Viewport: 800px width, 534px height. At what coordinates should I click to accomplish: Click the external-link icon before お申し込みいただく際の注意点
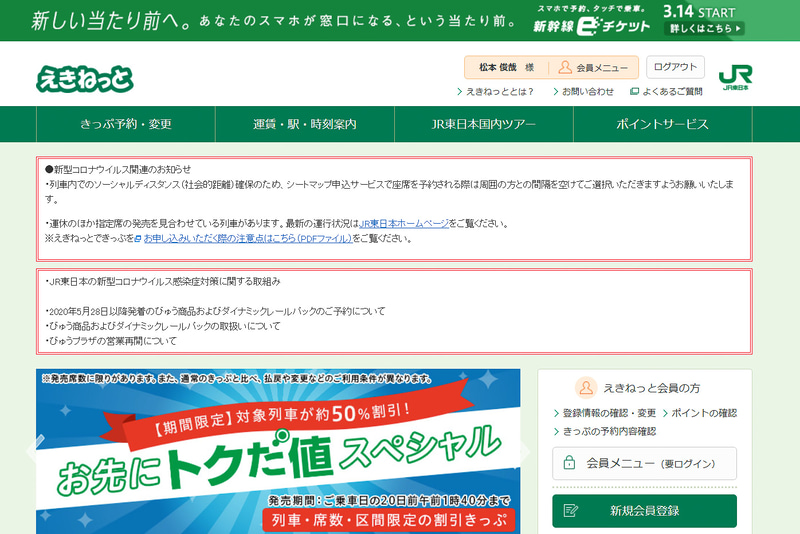click(x=138, y=239)
